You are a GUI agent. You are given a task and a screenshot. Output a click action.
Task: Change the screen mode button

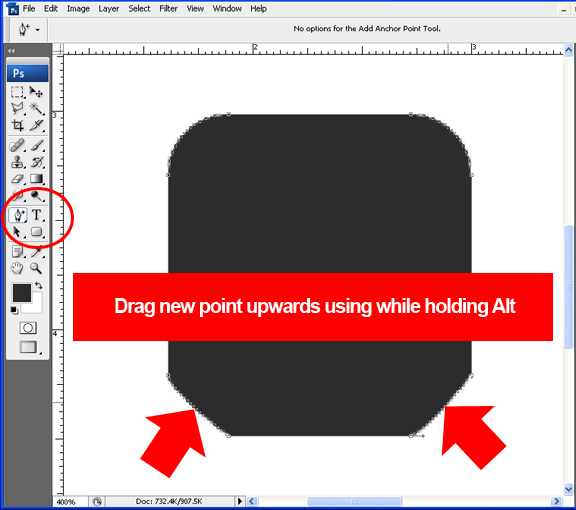point(28,347)
